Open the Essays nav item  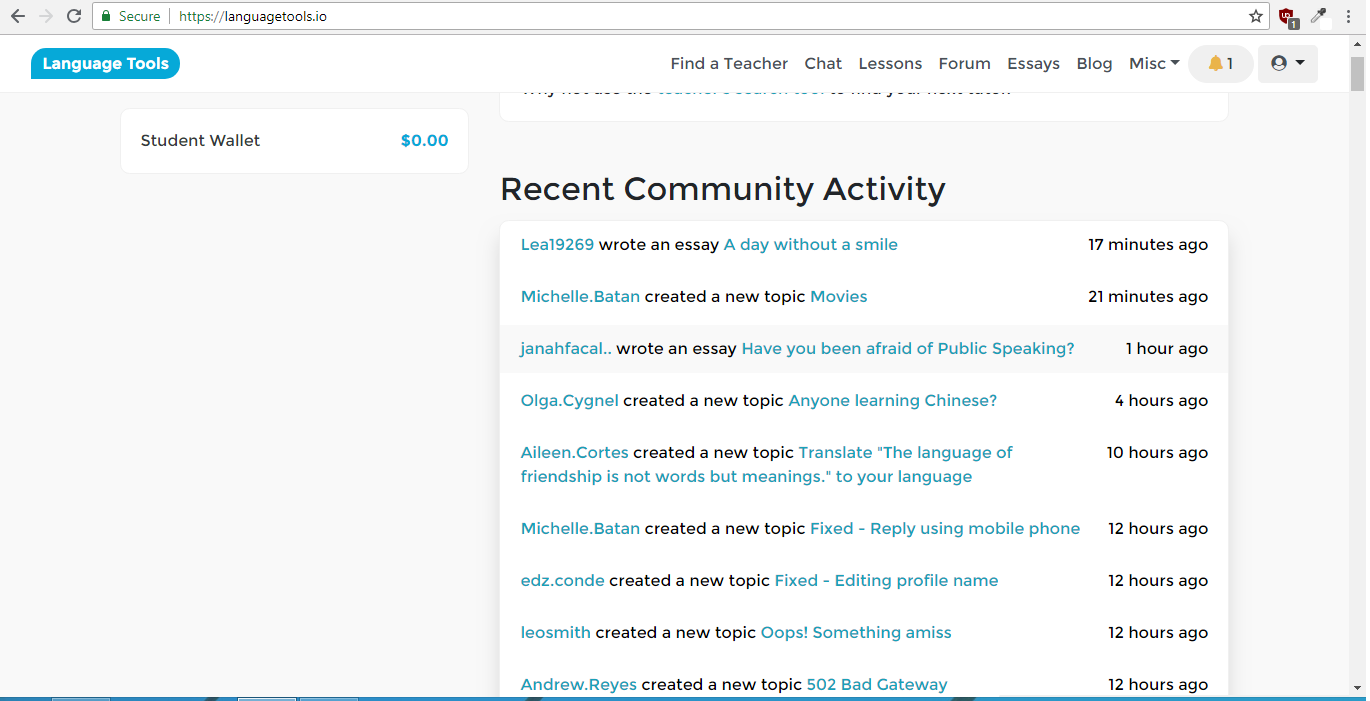(x=1033, y=64)
